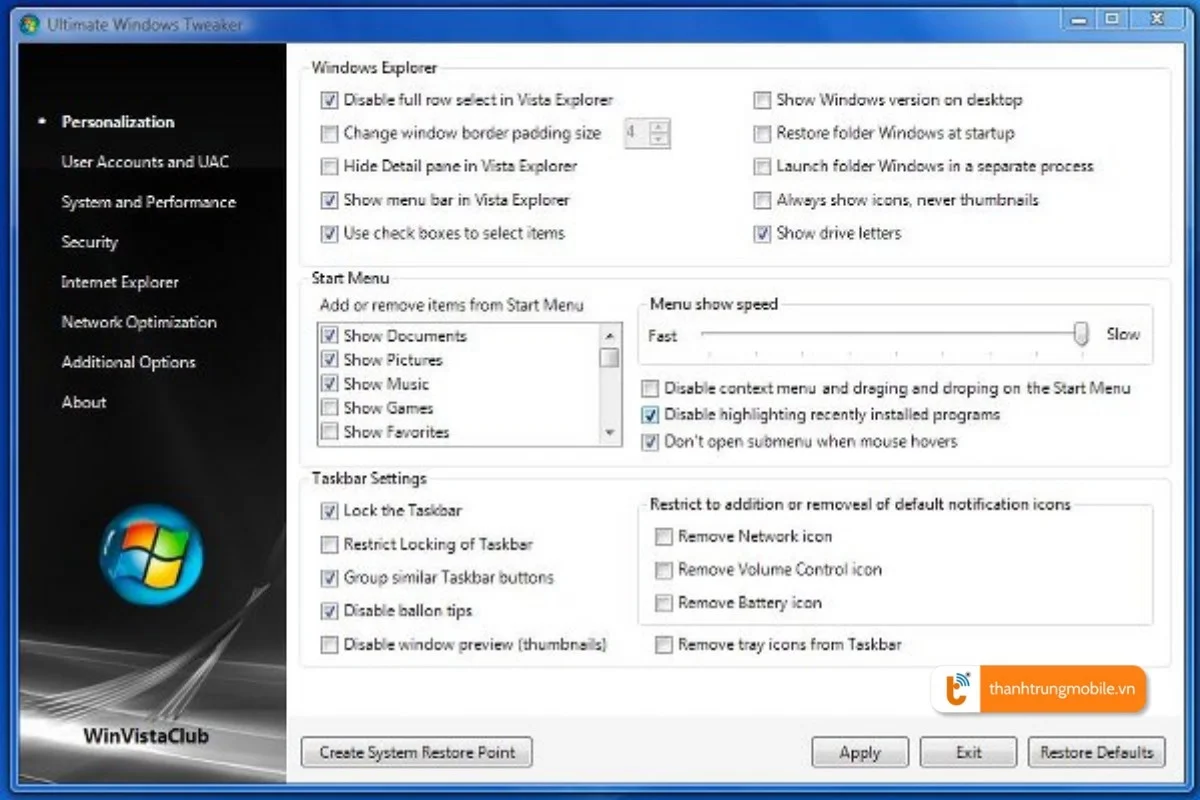Enable Always show icons, never thumbnails
This screenshot has width=1200, height=800.
point(762,200)
